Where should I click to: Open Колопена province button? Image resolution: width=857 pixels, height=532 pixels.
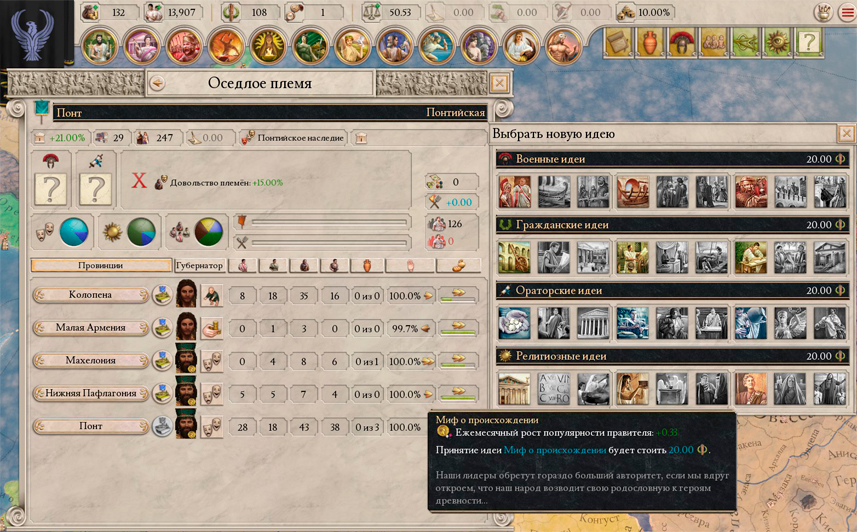[91, 295]
